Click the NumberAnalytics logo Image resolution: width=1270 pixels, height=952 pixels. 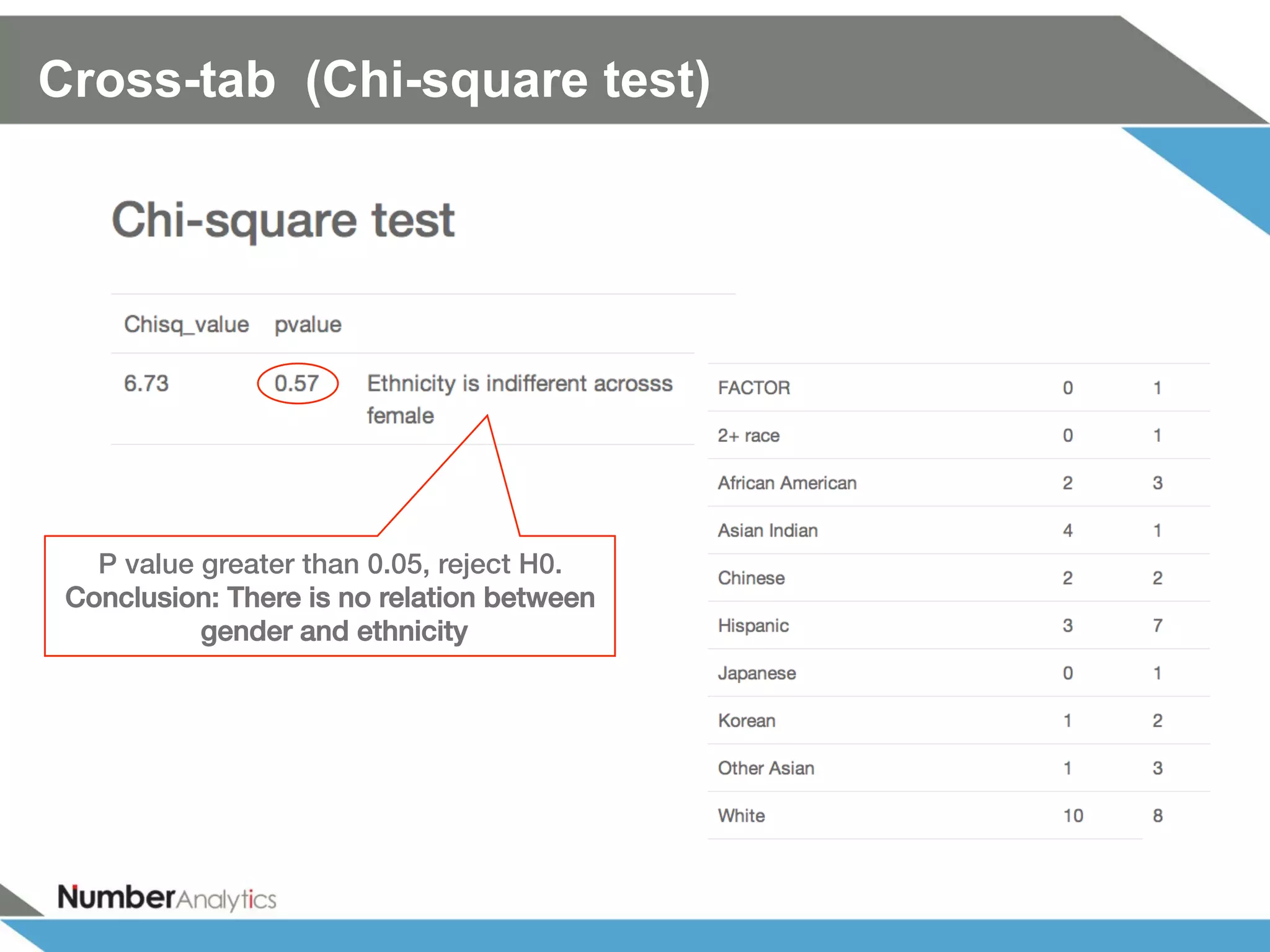[167, 898]
